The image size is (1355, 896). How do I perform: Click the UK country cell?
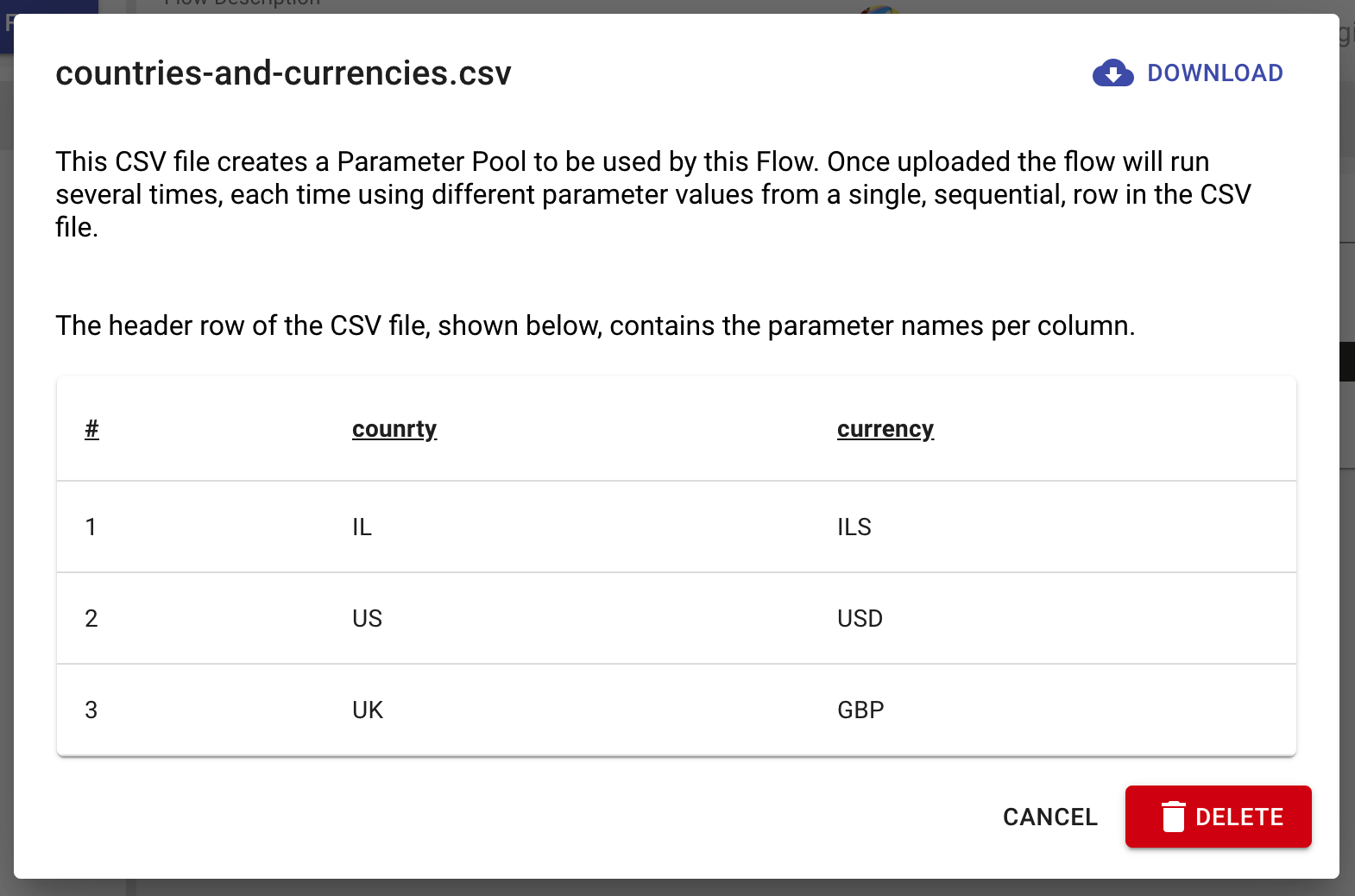coord(368,710)
